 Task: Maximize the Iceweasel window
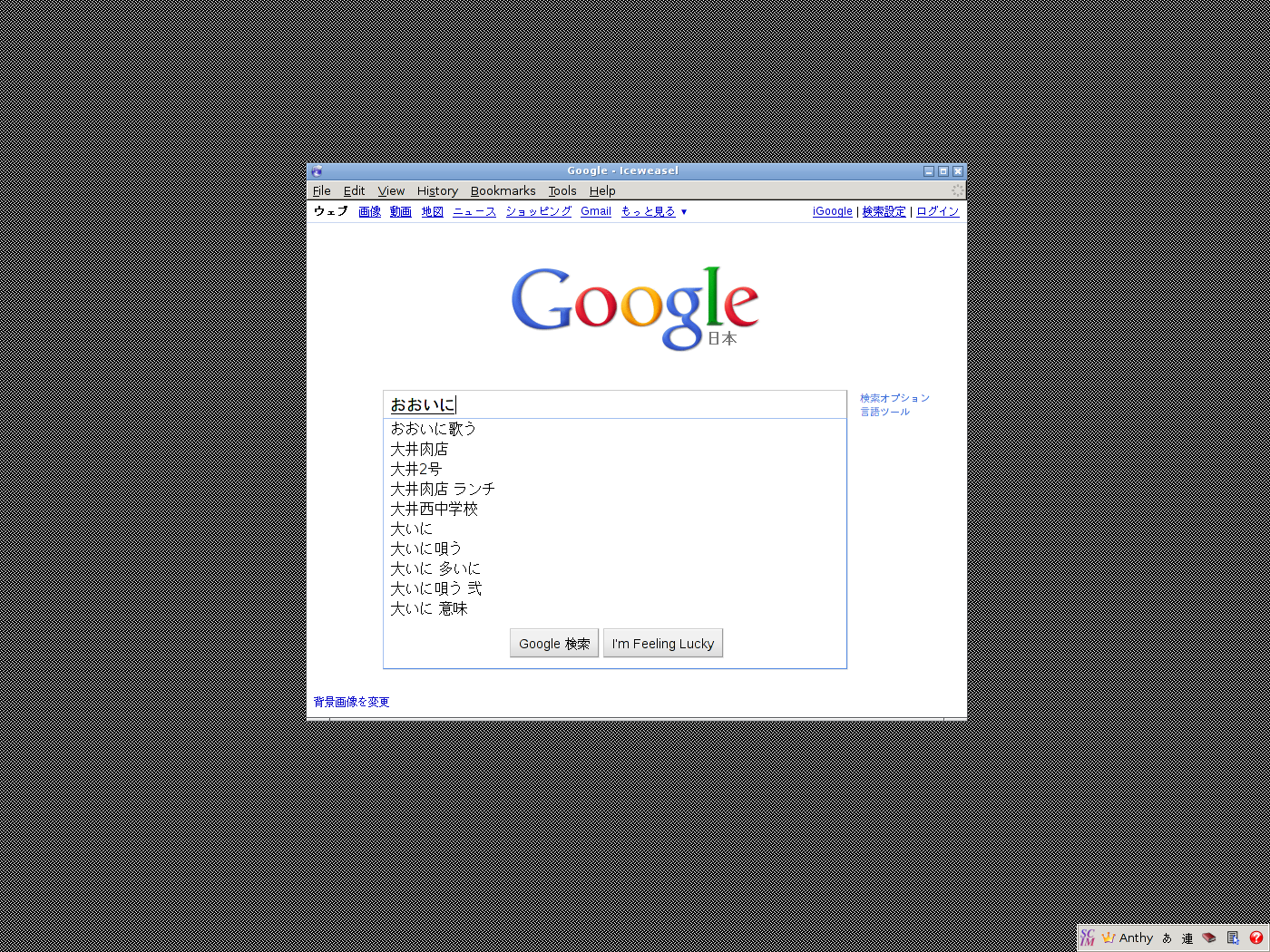click(x=943, y=171)
